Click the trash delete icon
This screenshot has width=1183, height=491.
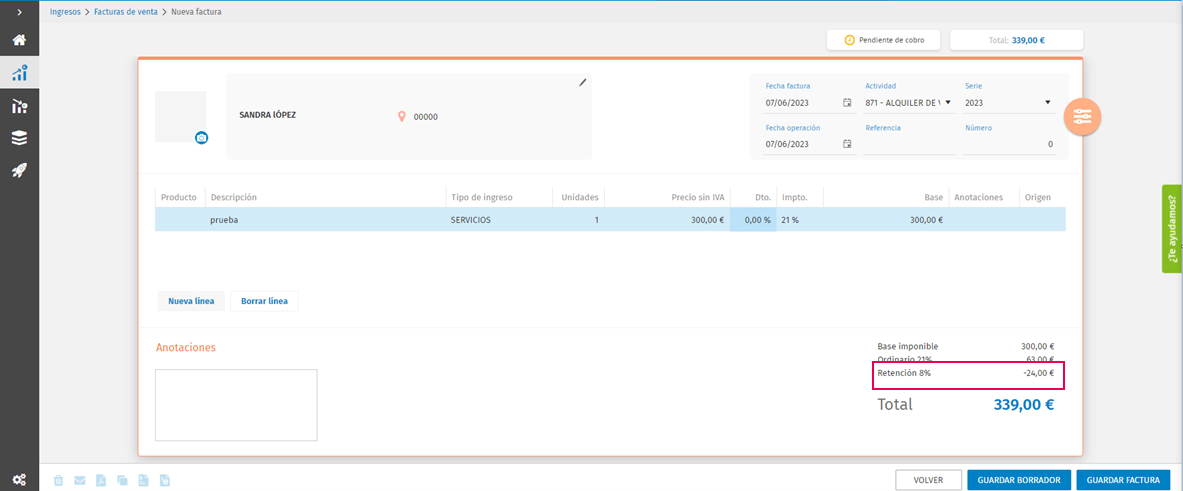[x=58, y=480]
